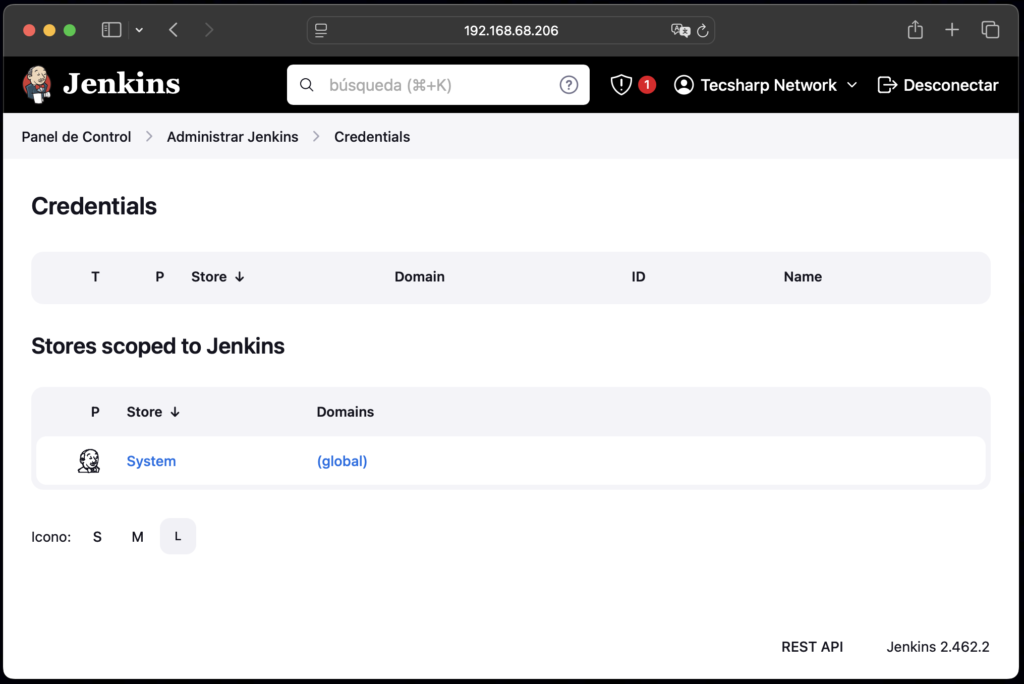Sort Credentials table by ID column

[638, 277]
